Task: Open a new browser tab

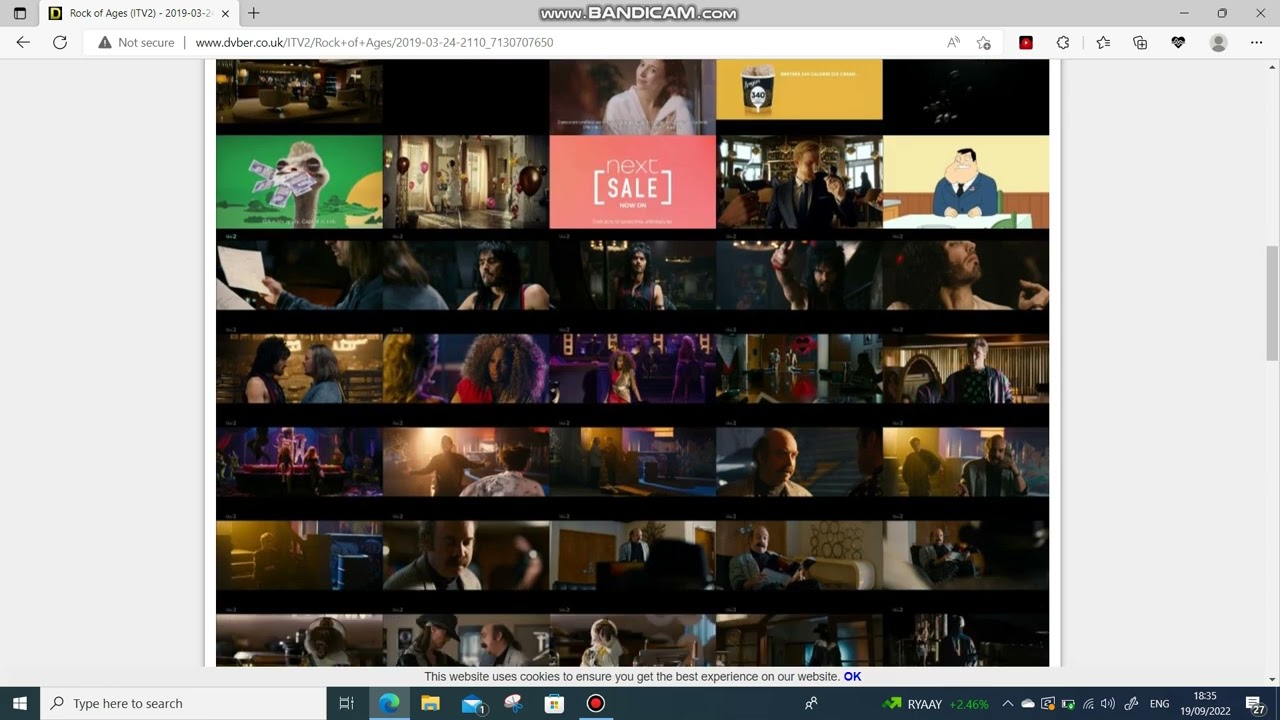Action: (x=254, y=13)
